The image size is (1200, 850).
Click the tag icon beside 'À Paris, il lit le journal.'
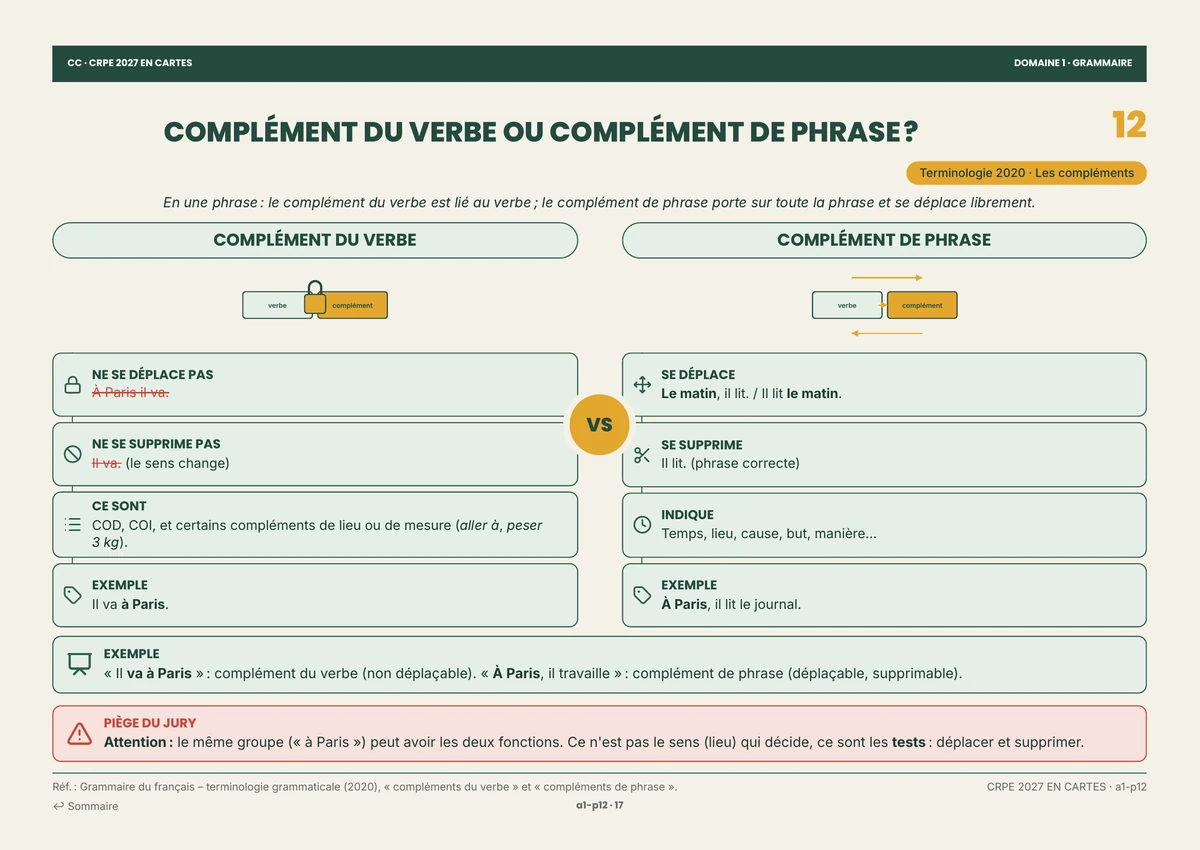point(642,595)
